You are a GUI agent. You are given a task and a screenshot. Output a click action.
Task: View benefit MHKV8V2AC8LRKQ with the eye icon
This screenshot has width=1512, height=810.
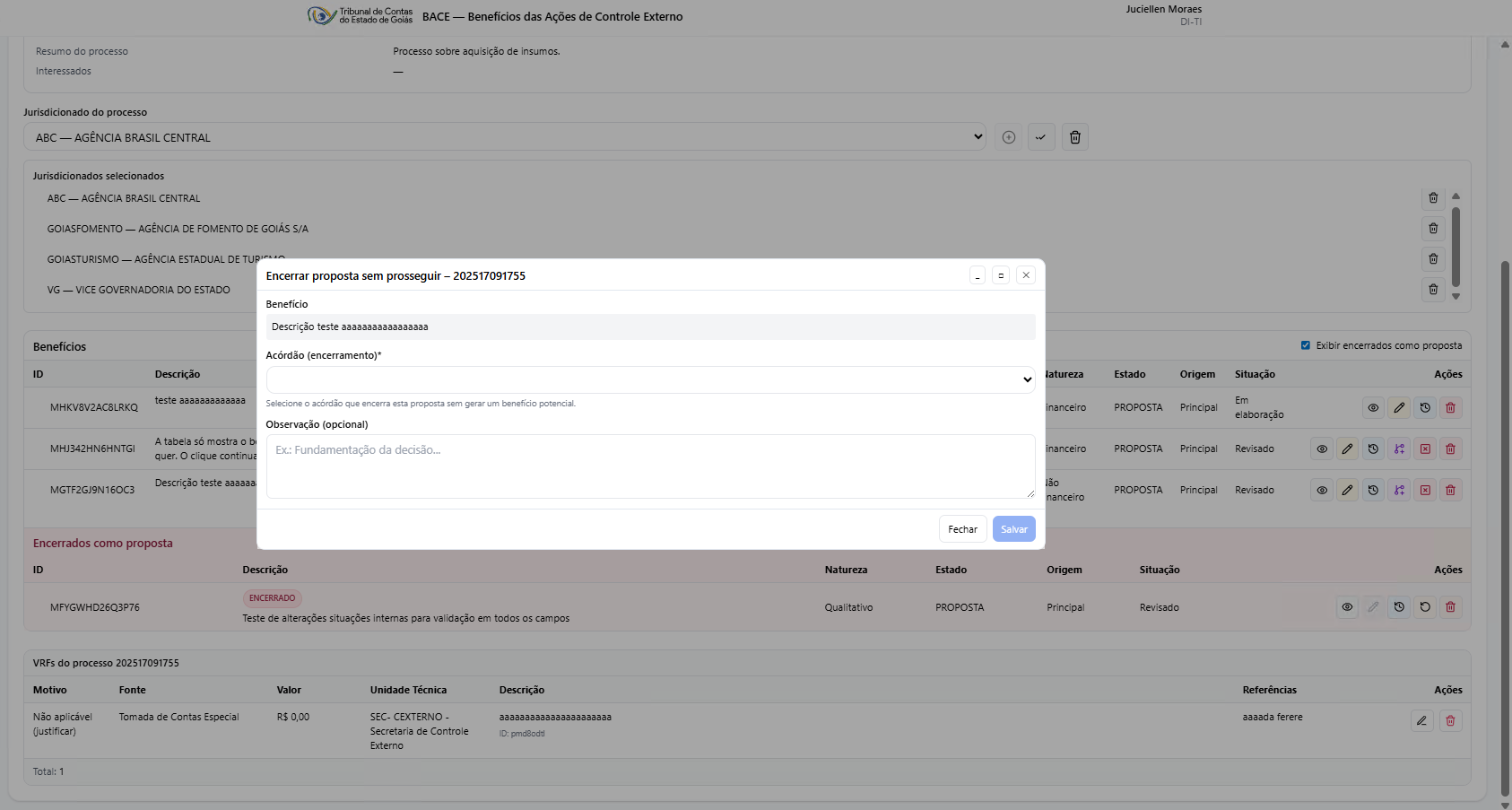[x=1373, y=408]
